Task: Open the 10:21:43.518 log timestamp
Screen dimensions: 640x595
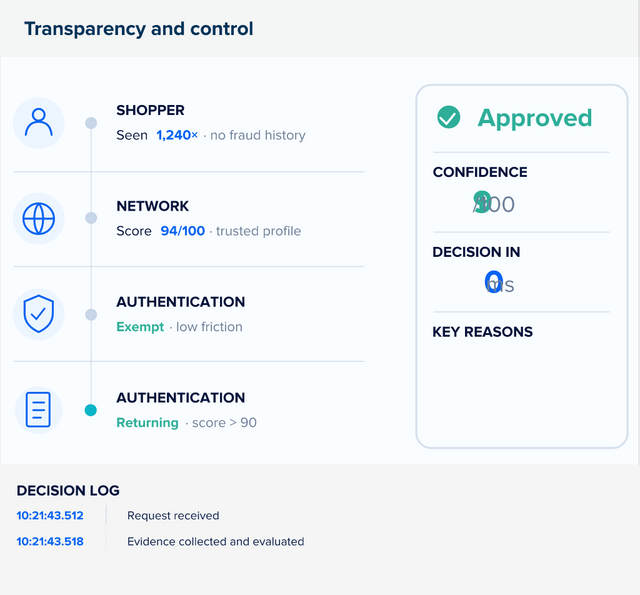Action: (x=50, y=542)
